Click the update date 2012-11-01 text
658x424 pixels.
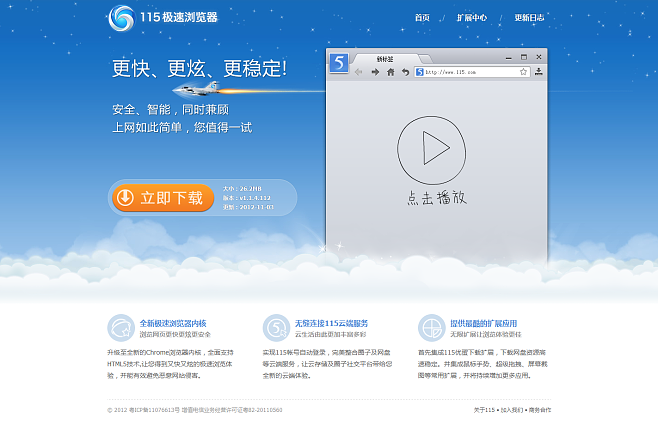pos(248,207)
